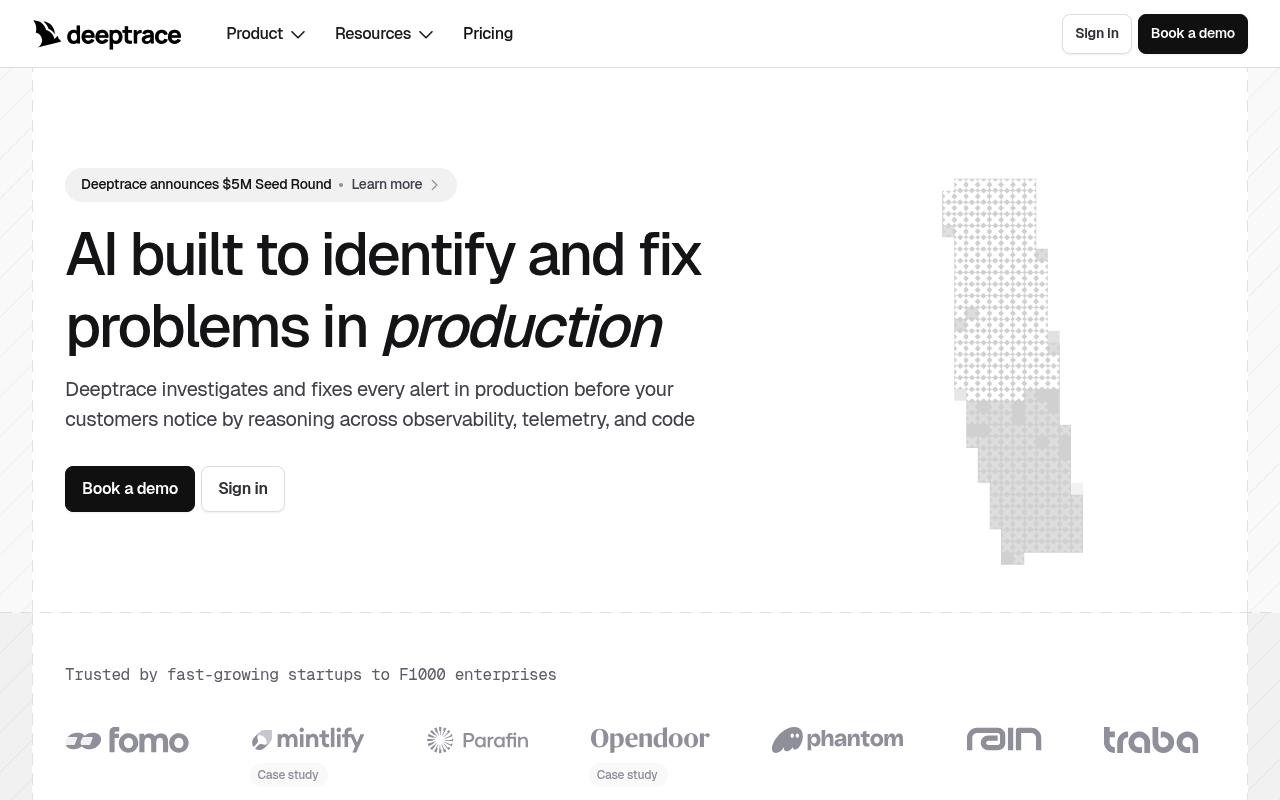Screen dimensions: 1280x800
Task: Click the text 'Trusted by fast-growing startups to F1000 enterprises'
Action: (x=311, y=675)
